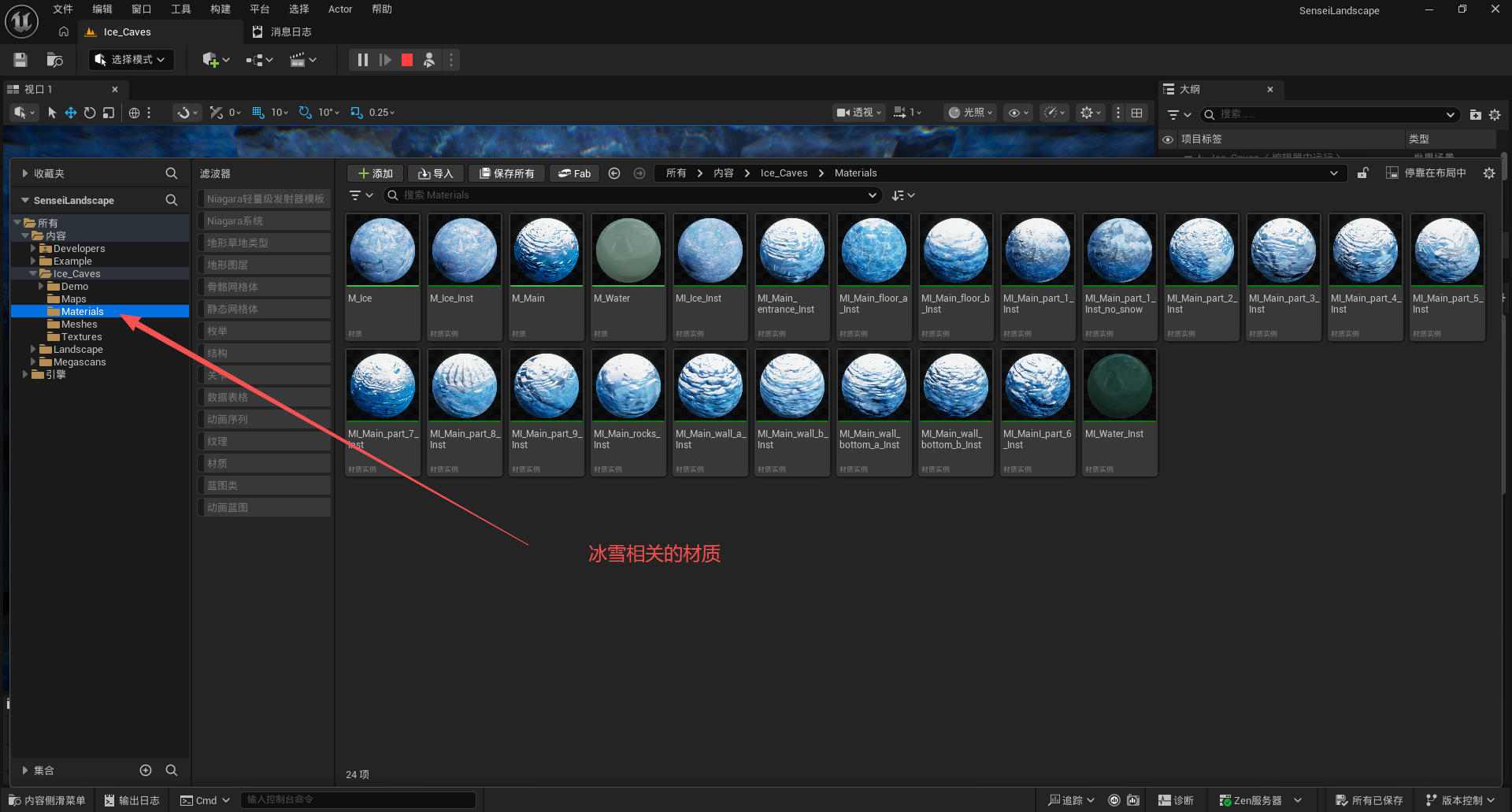1512x812 pixels.
Task: Select the MI_Water_Inst material instance thumbnail
Action: [1119, 387]
